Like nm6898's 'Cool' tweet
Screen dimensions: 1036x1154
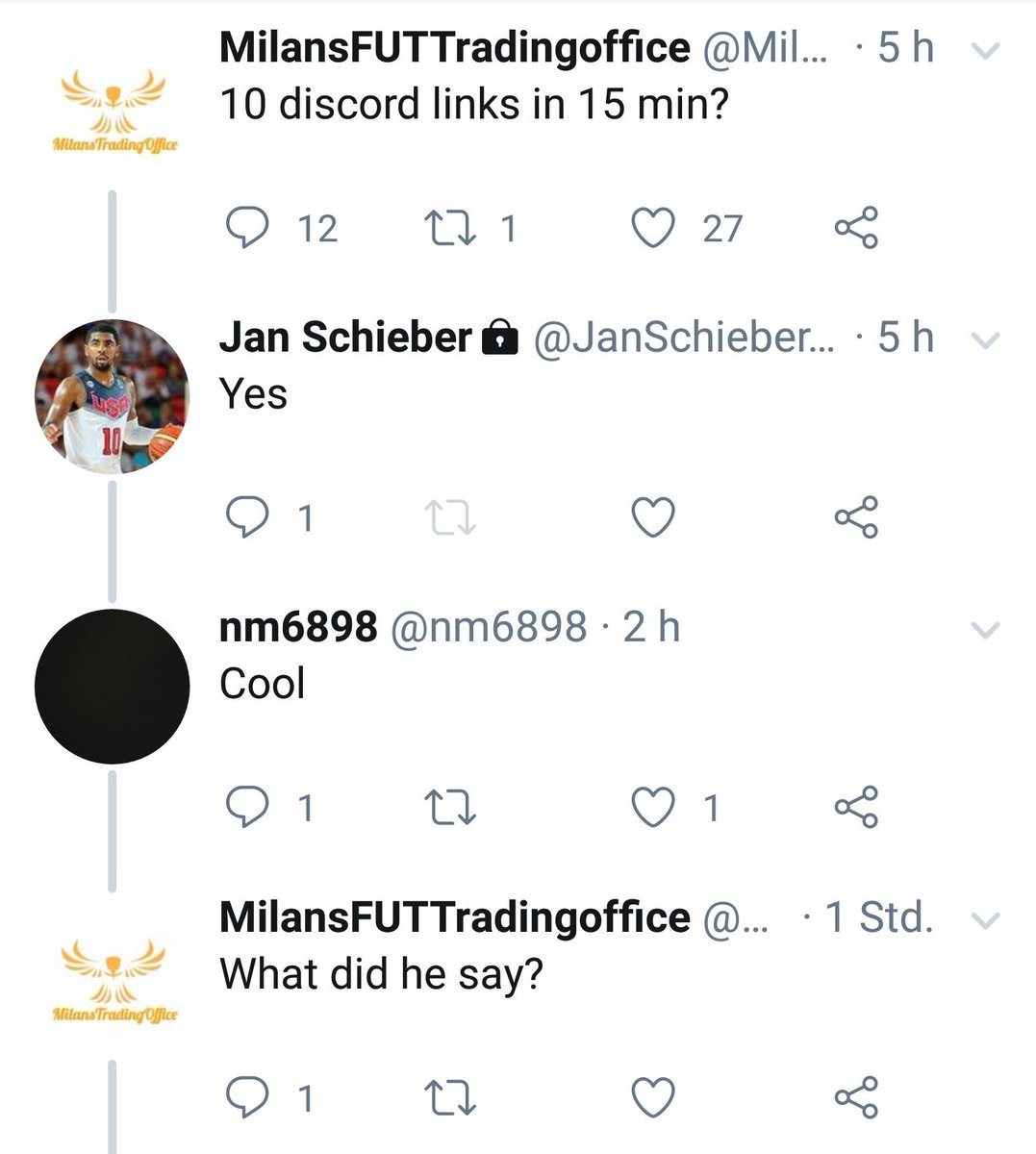(x=653, y=808)
